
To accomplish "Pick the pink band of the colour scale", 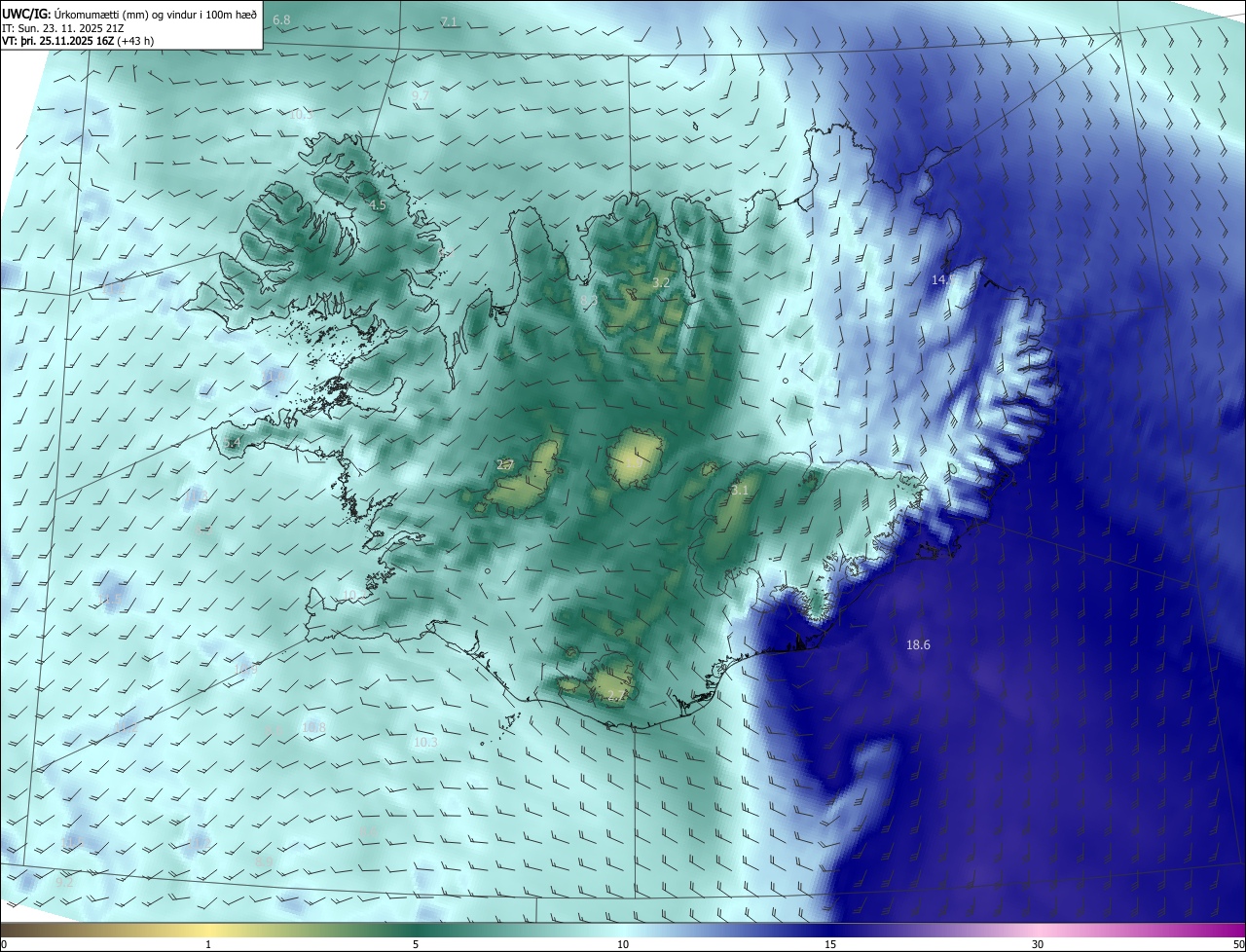I will pyautogui.click(x=1038, y=930).
